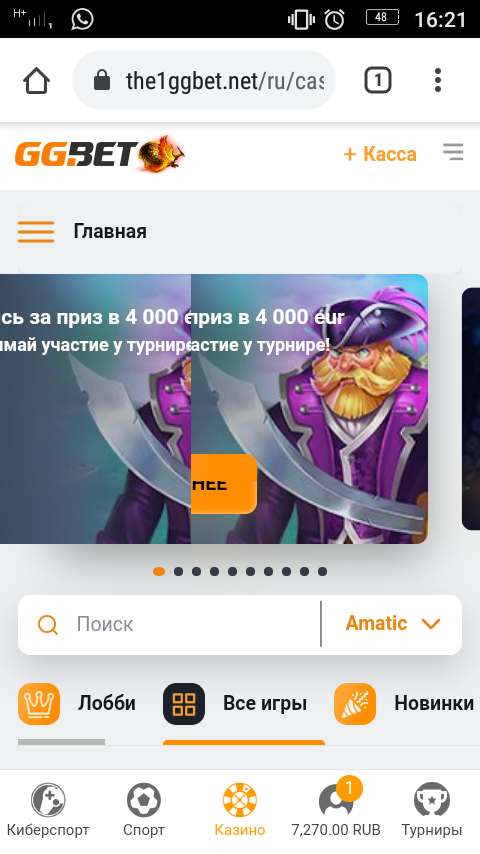This screenshot has width=480, height=854.
Task: Switch to the Все игры tab
Action: pos(235,704)
